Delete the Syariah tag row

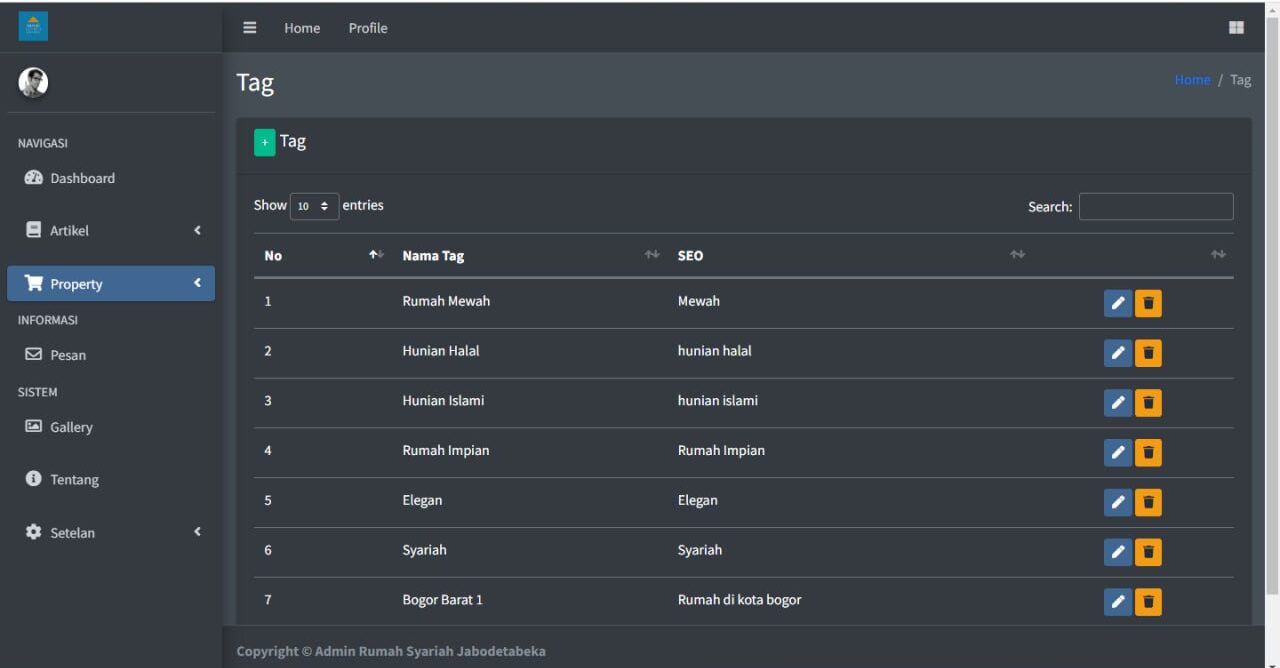[x=1148, y=552]
